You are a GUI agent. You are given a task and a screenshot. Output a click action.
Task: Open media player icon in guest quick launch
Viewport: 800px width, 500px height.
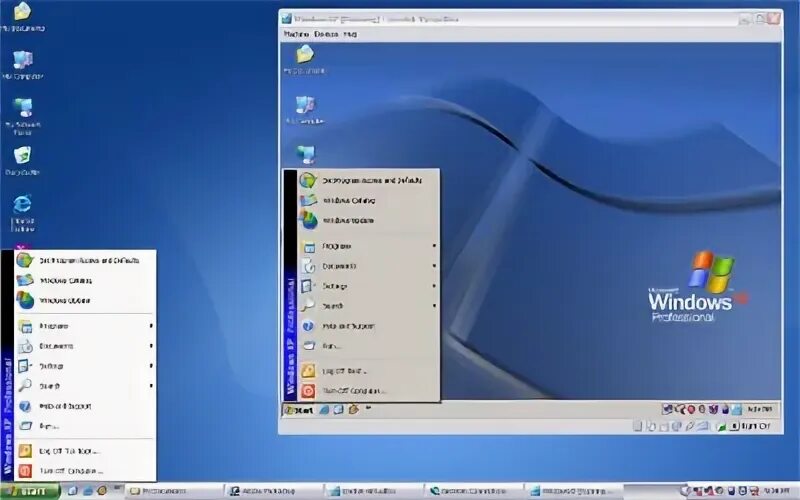click(x=353, y=409)
